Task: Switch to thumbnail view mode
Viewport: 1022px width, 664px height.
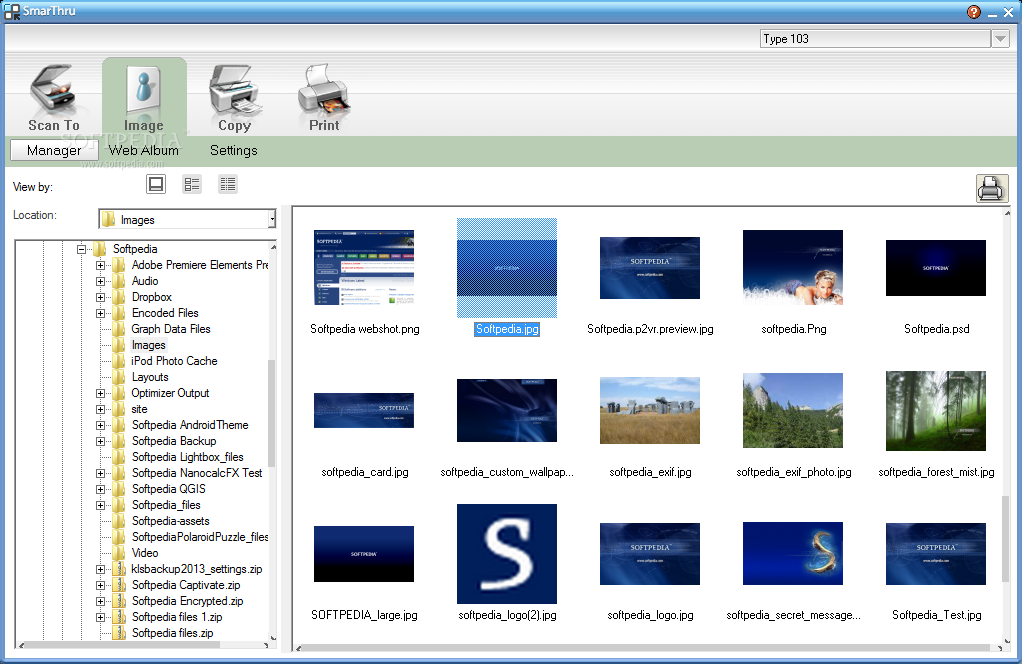Action: pyautogui.click(x=156, y=184)
